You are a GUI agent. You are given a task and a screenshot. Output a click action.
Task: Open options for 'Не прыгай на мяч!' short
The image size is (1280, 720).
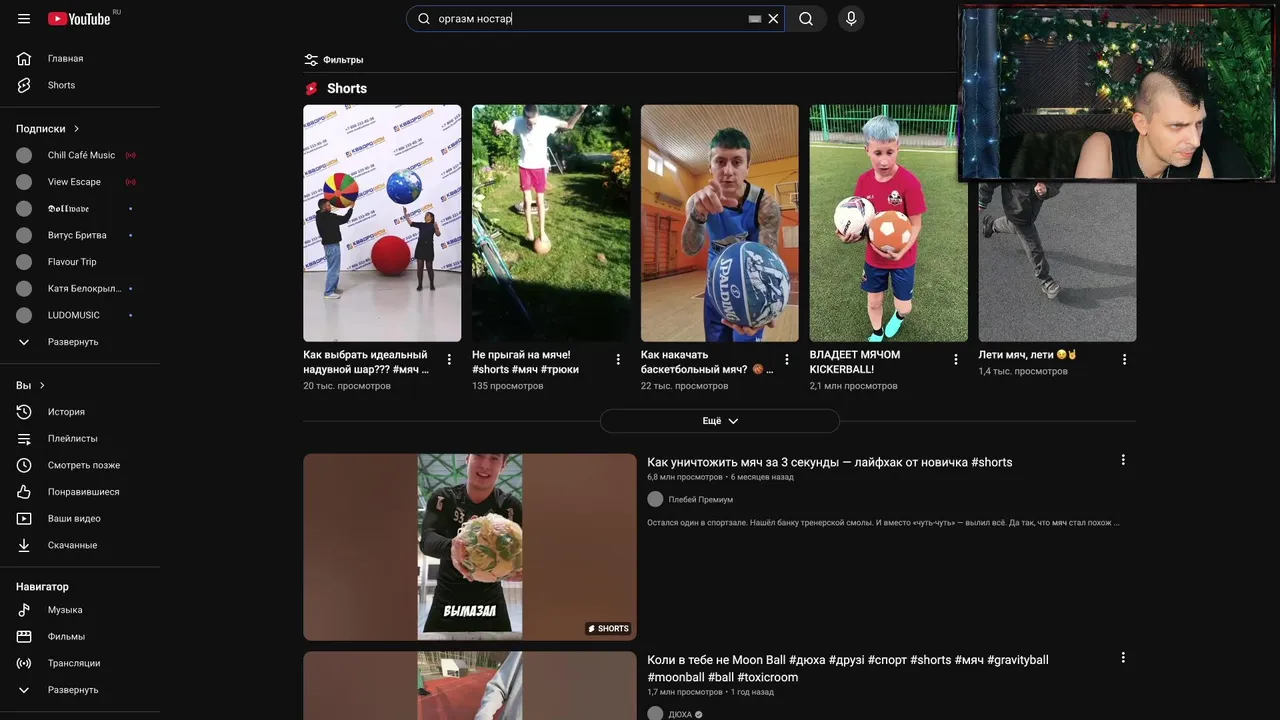[618, 359]
